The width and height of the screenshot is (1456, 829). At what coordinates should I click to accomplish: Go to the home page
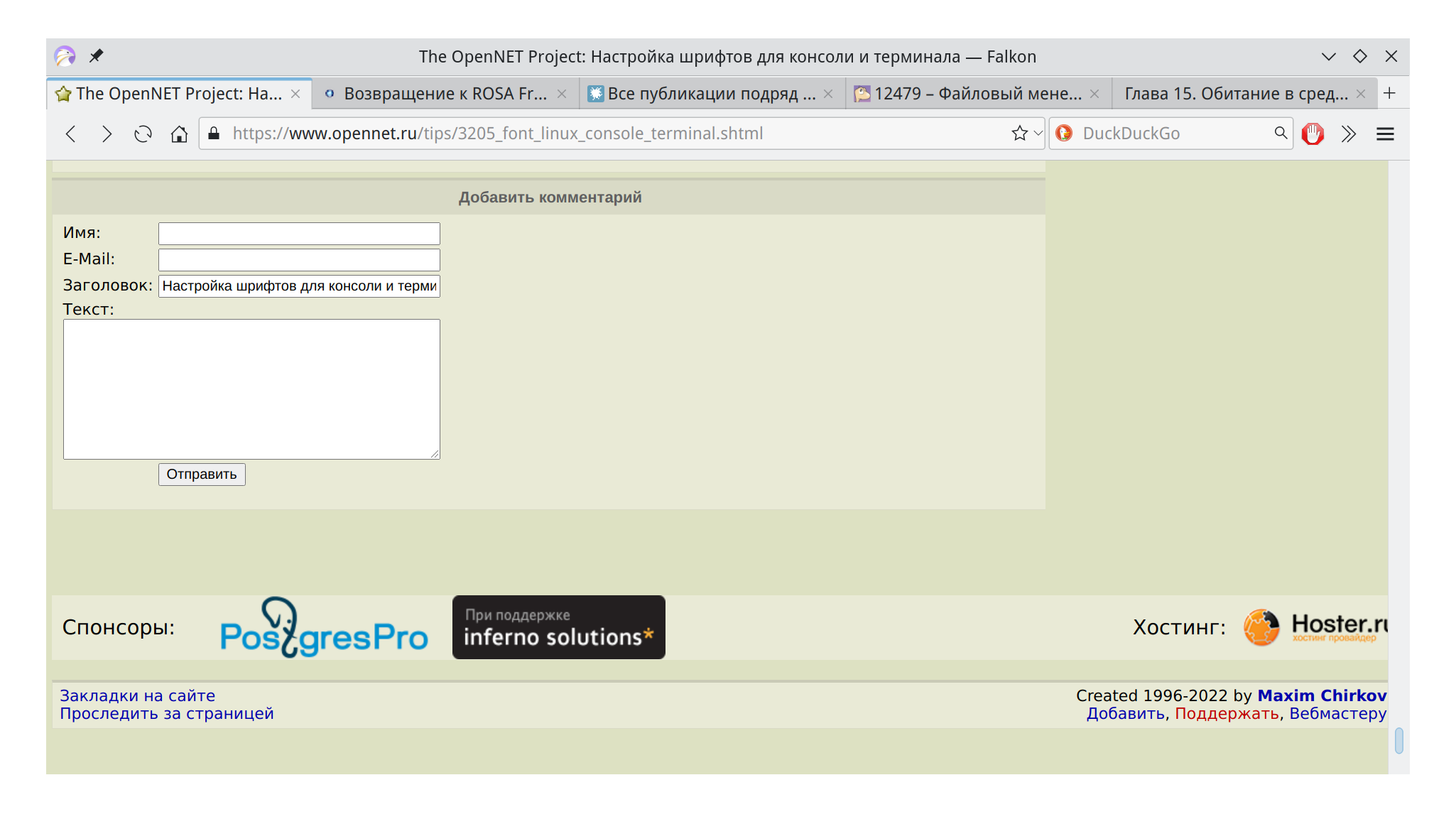[179, 134]
